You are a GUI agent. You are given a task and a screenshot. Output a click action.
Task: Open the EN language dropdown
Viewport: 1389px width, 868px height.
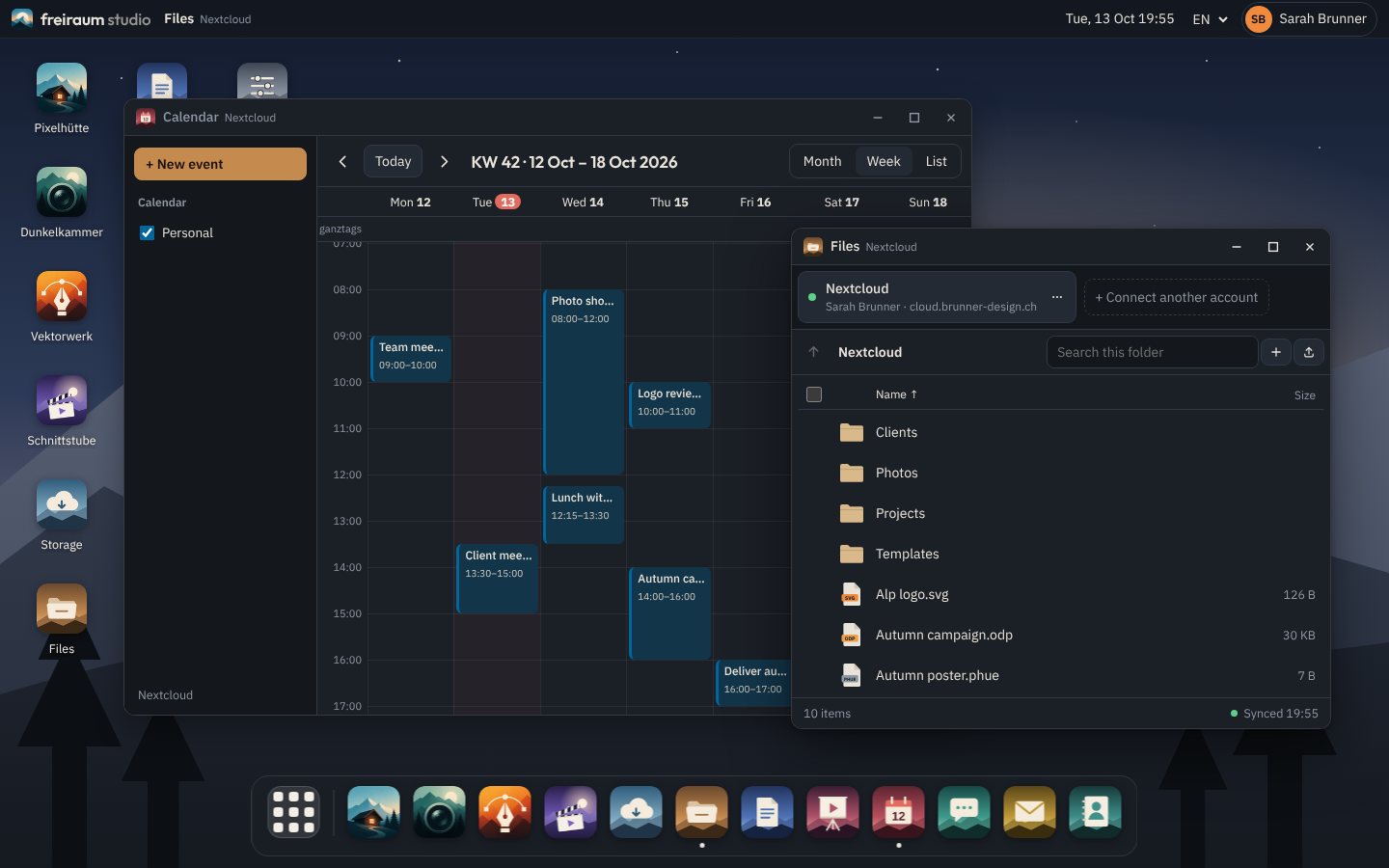point(1211,19)
